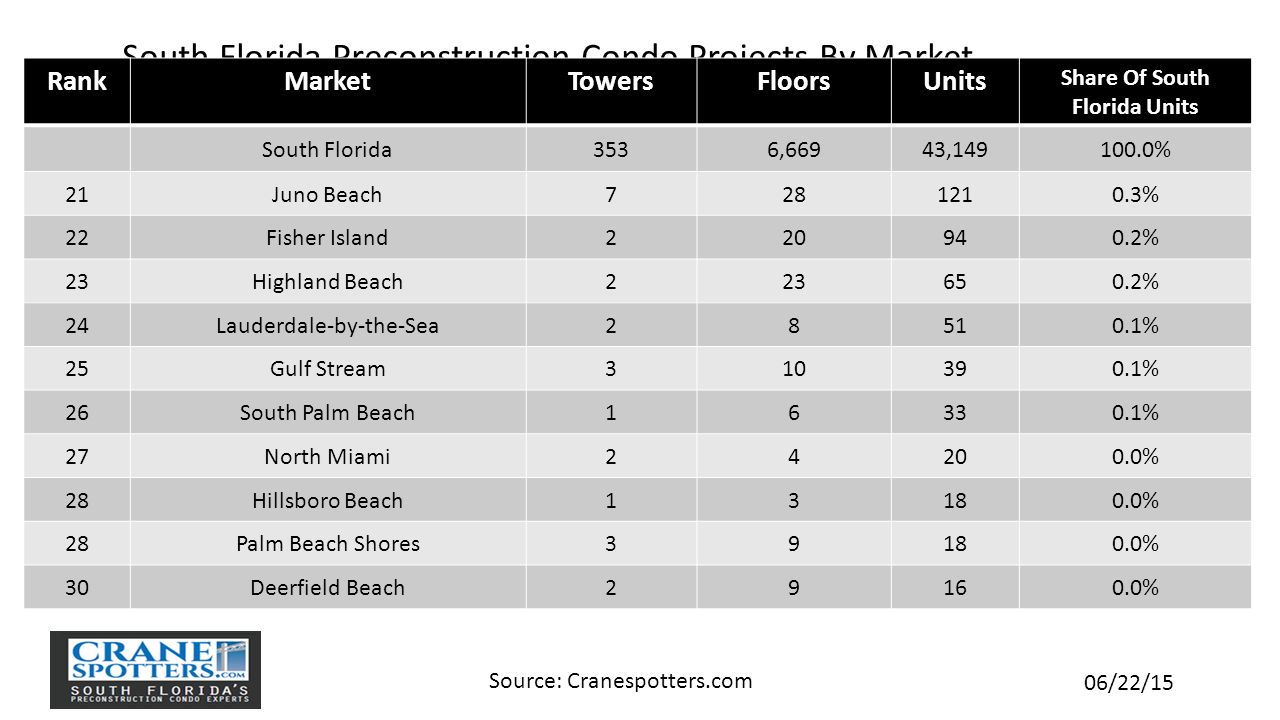Screen dimensions: 1280x720
Task: Click the Palm Beach Shores cell
Action: coord(327,544)
